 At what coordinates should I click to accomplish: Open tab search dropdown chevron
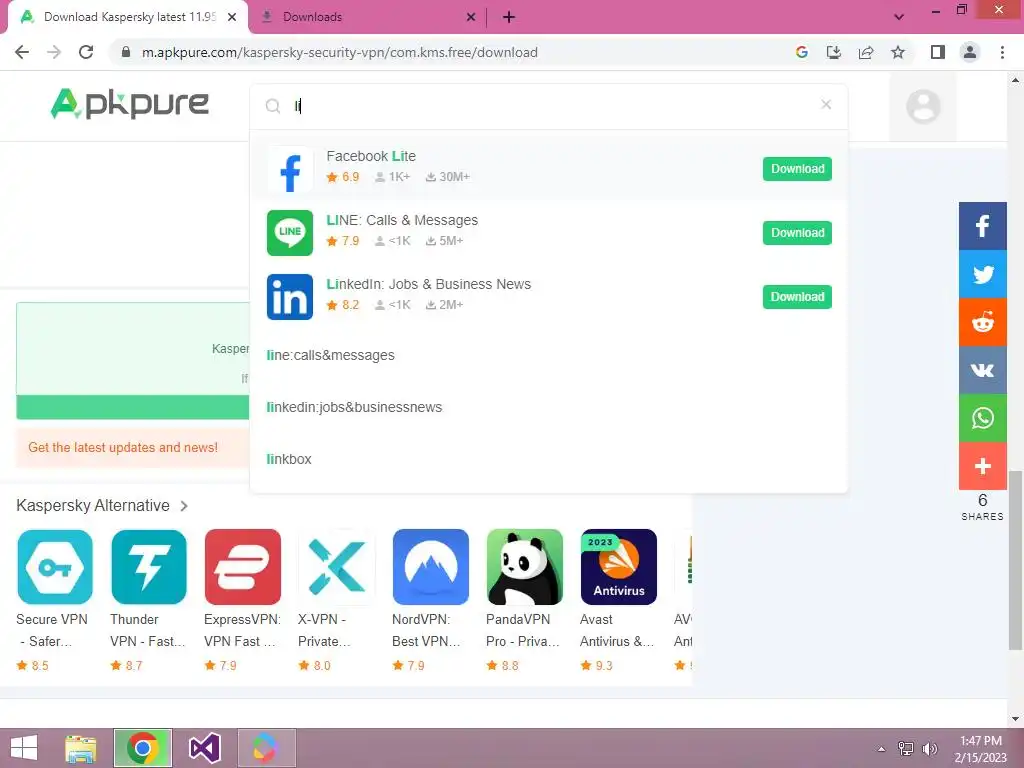(899, 17)
